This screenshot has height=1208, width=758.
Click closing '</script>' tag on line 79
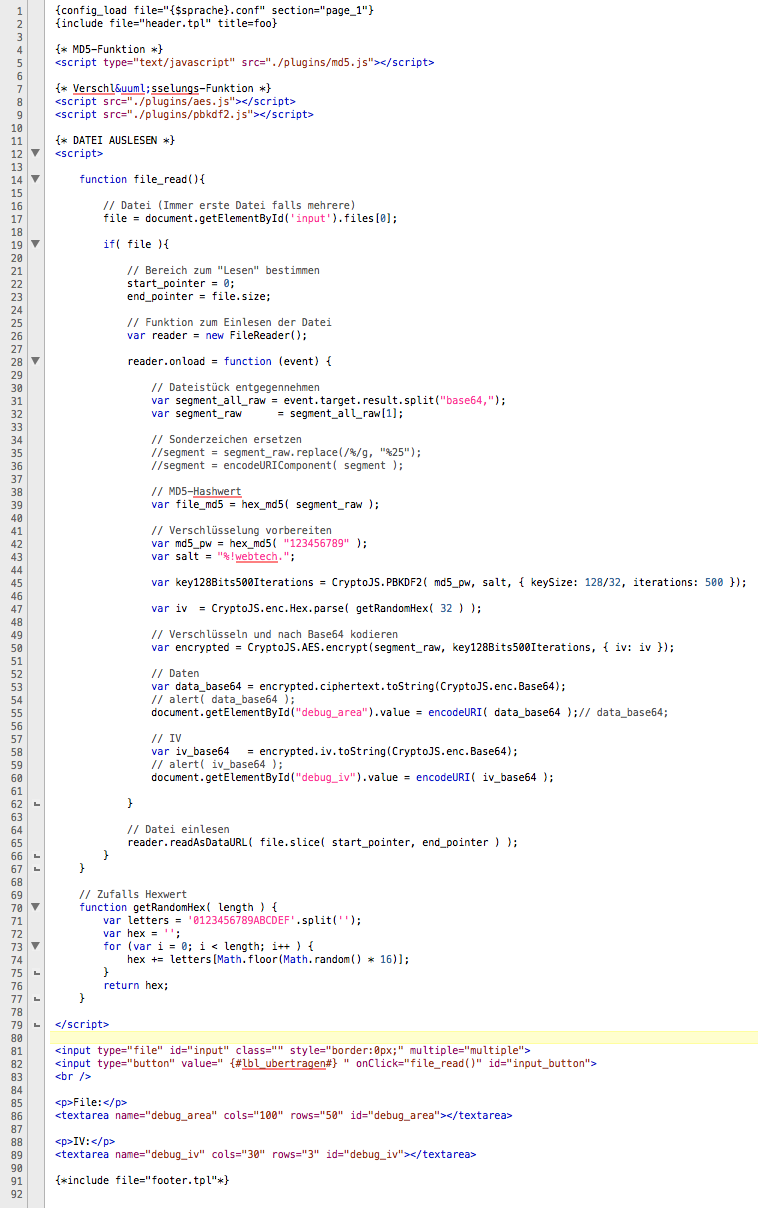(83, 1024)
